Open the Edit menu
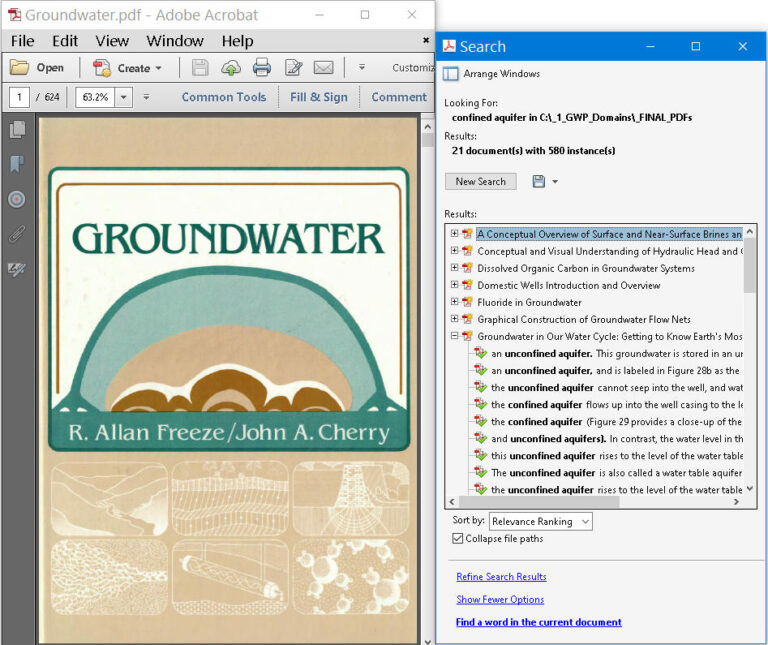This screenshot has width=768, height=645. tap(65, 41)
